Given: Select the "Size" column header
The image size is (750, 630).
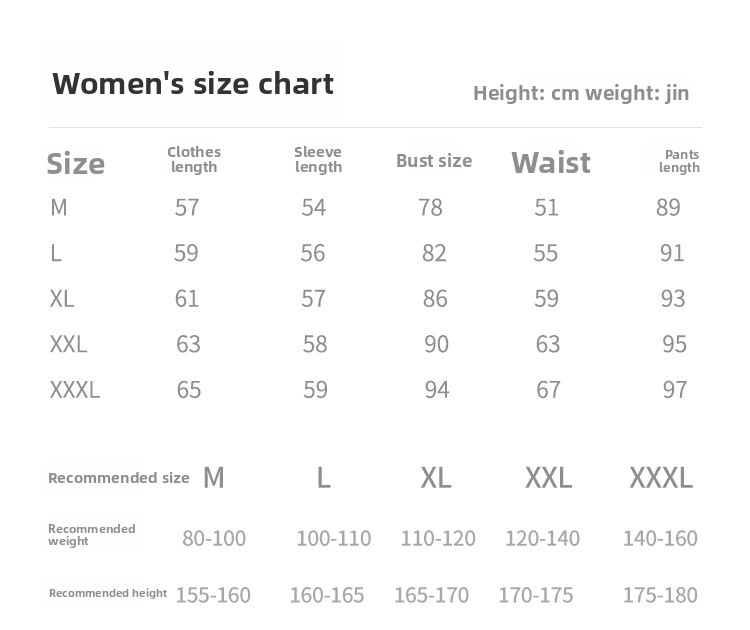Looking at the screenshot, I should pos(76,163).
